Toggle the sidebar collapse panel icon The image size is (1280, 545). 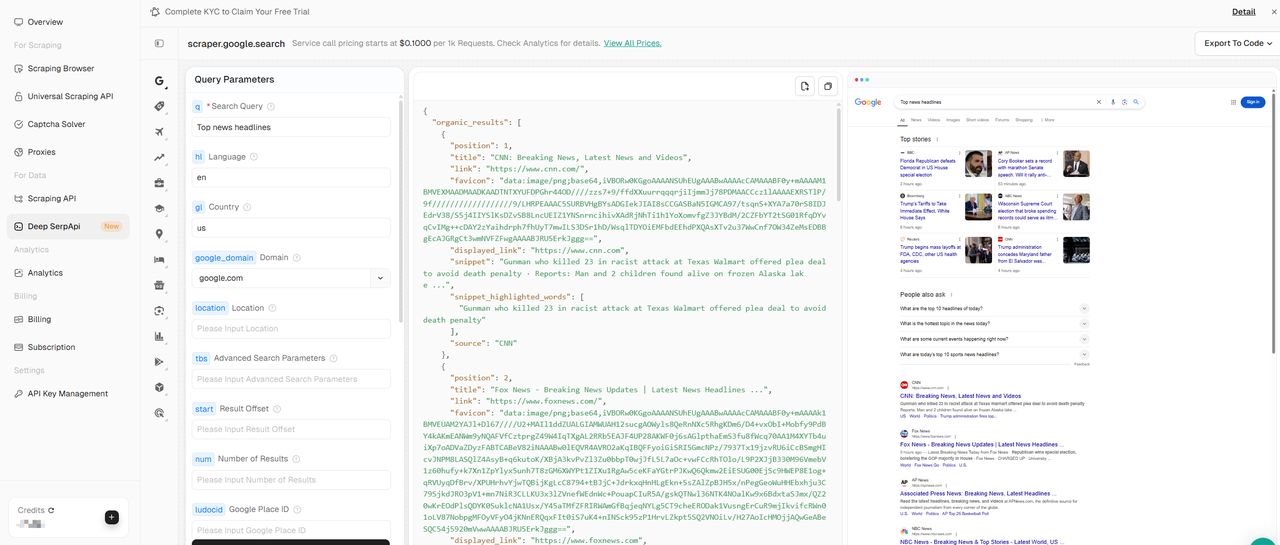click(159, 44)
